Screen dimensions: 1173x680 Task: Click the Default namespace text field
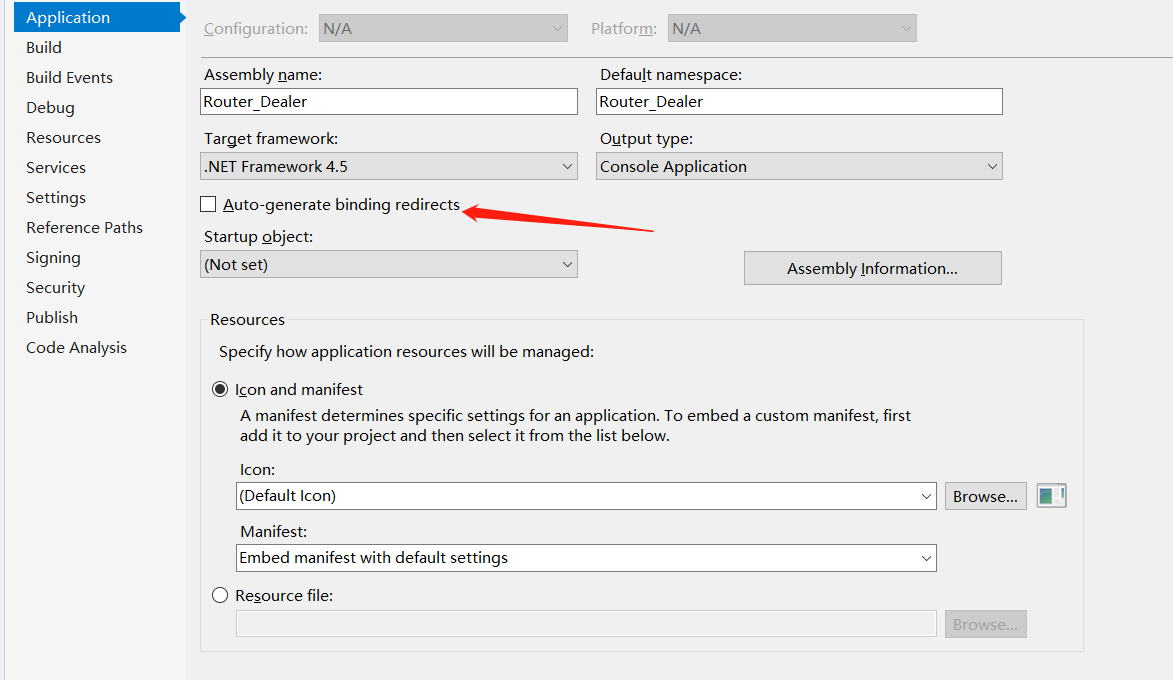pos(798,102)
